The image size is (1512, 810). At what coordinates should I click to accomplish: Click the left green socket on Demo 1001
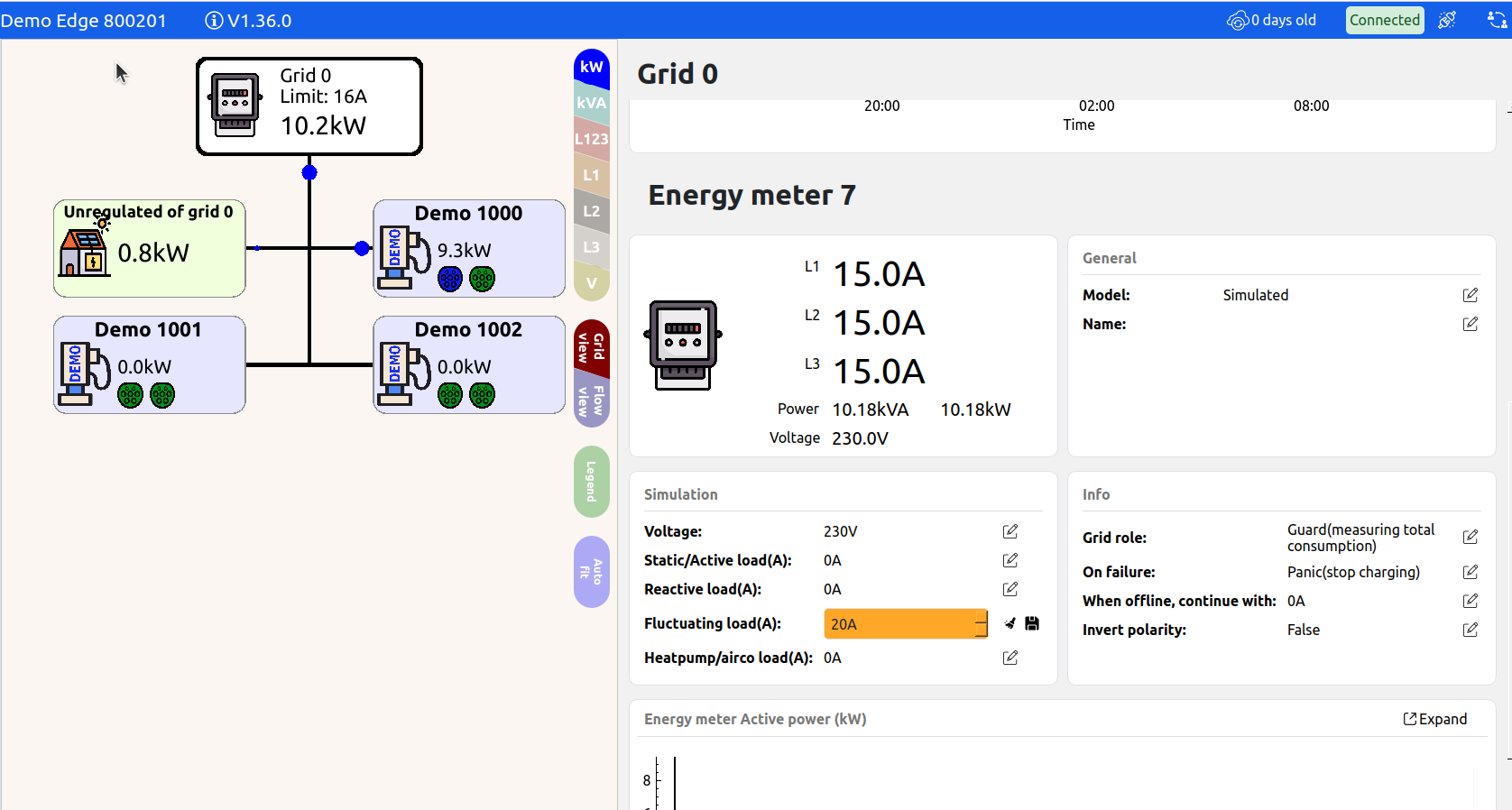[x=131, y=395]
